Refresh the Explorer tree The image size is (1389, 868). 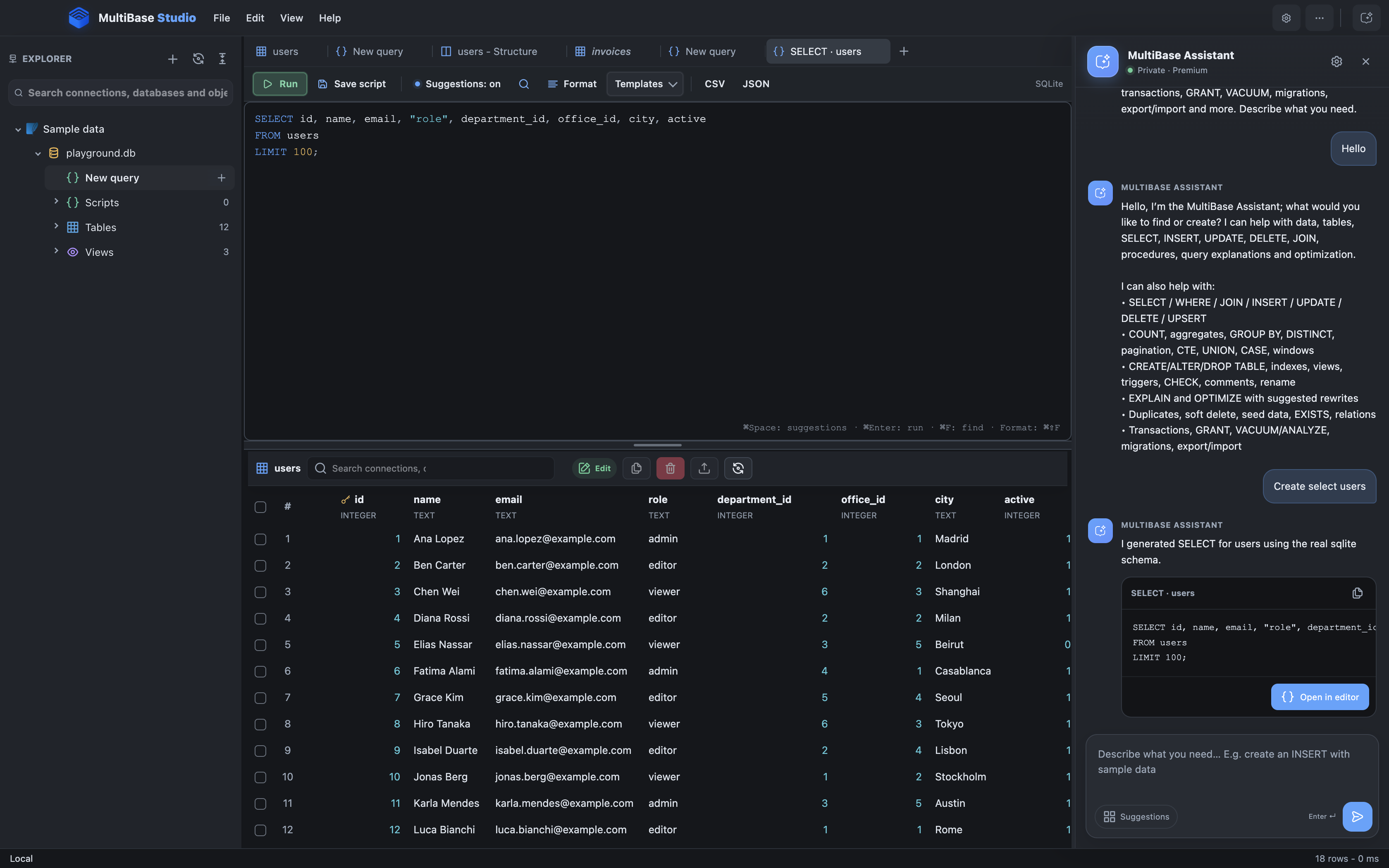coord(198,59)
